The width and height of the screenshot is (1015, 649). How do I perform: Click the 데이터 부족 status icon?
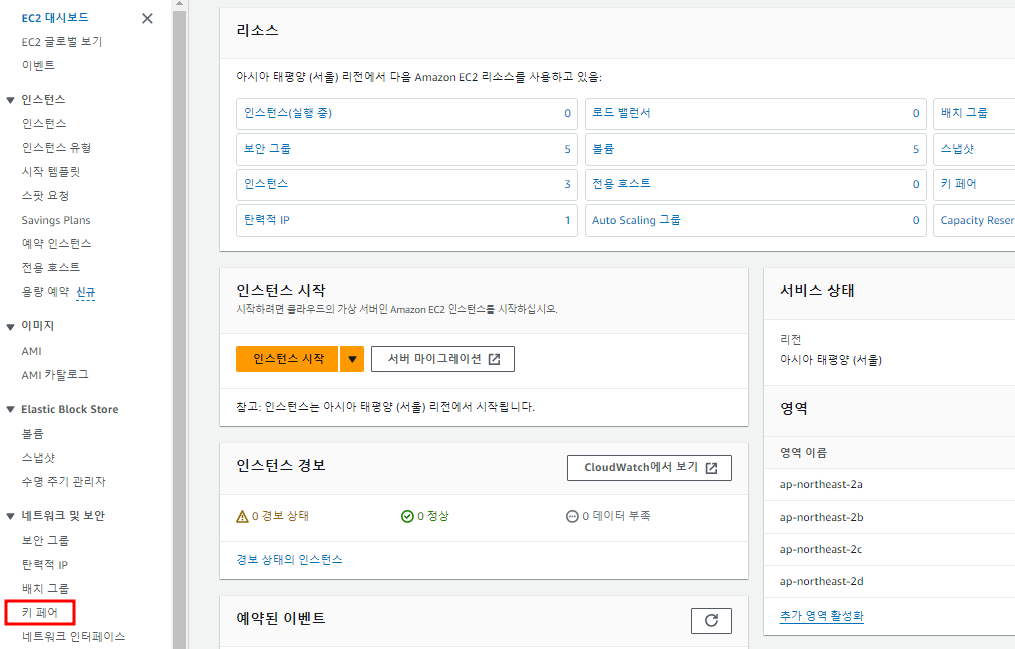coord(572,517)
